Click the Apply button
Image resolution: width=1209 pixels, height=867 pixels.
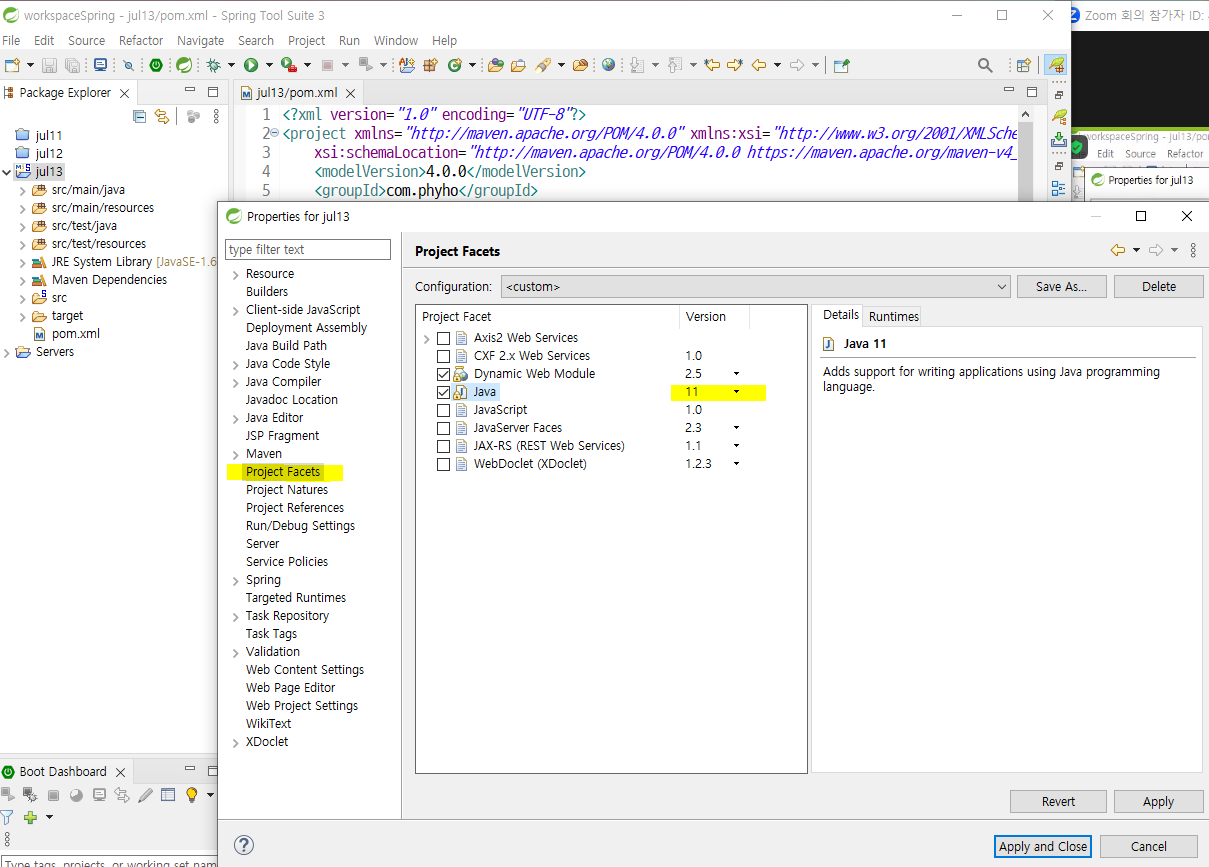1158,801
